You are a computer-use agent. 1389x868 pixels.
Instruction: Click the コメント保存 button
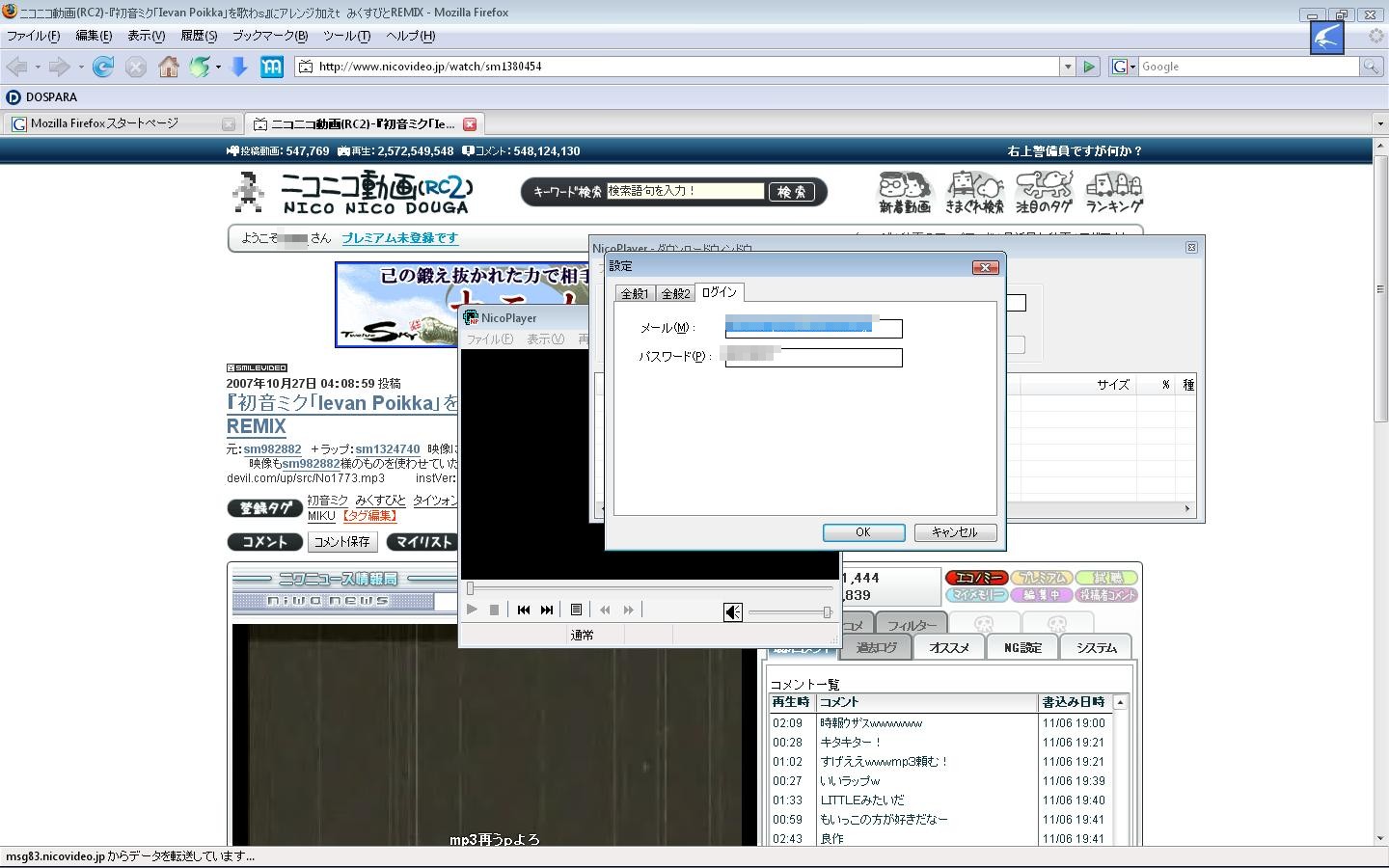coord(342,542)
